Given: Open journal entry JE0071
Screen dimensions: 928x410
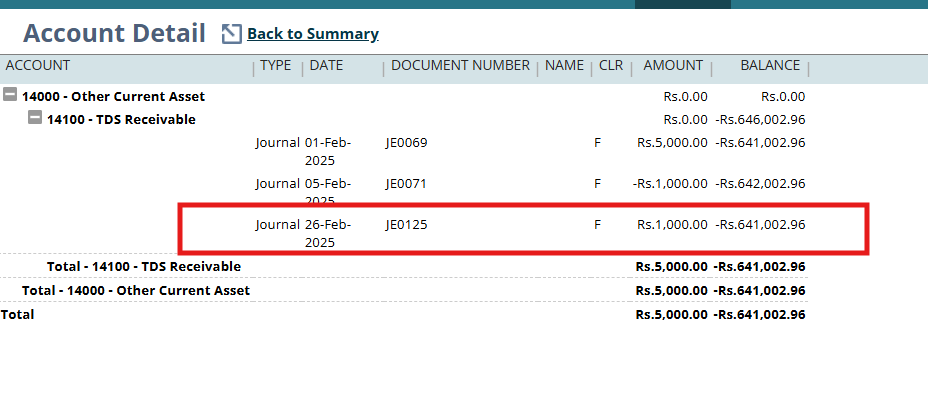Looking at the screenshot, I should tap(406, 184).
